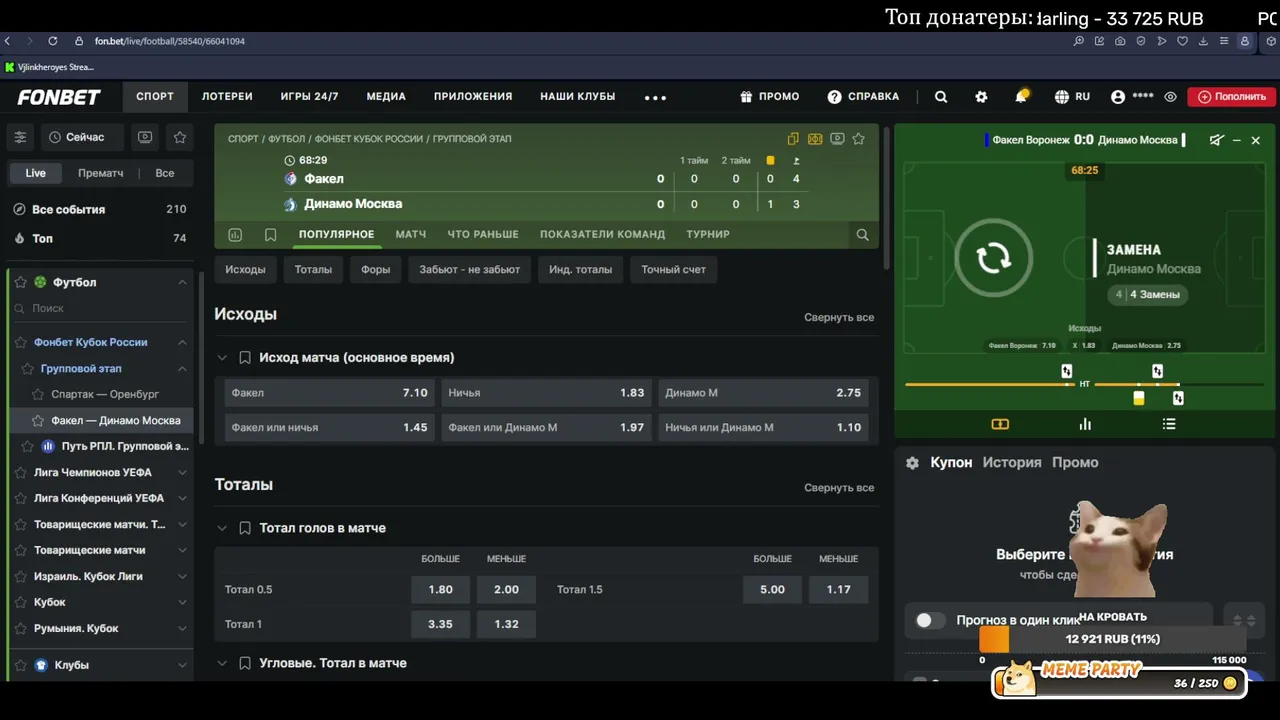Click yellow card marker on tracker timeline

click(x=1138, y=398)
